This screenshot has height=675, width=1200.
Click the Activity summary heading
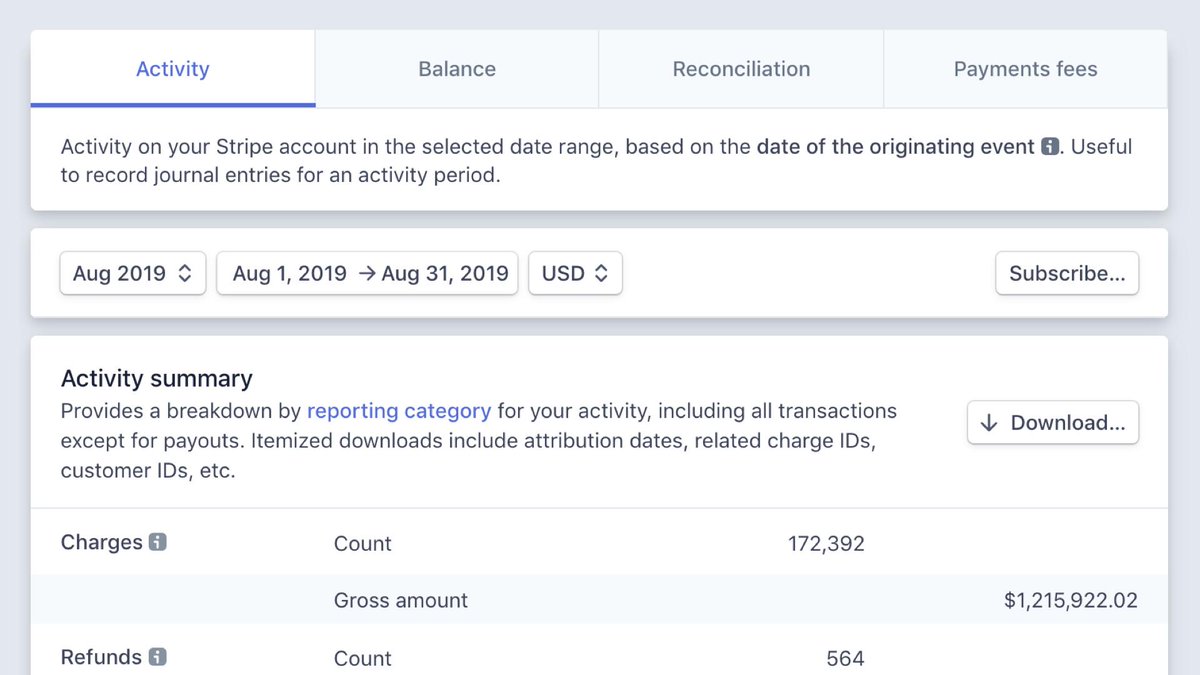coord(157,379)
